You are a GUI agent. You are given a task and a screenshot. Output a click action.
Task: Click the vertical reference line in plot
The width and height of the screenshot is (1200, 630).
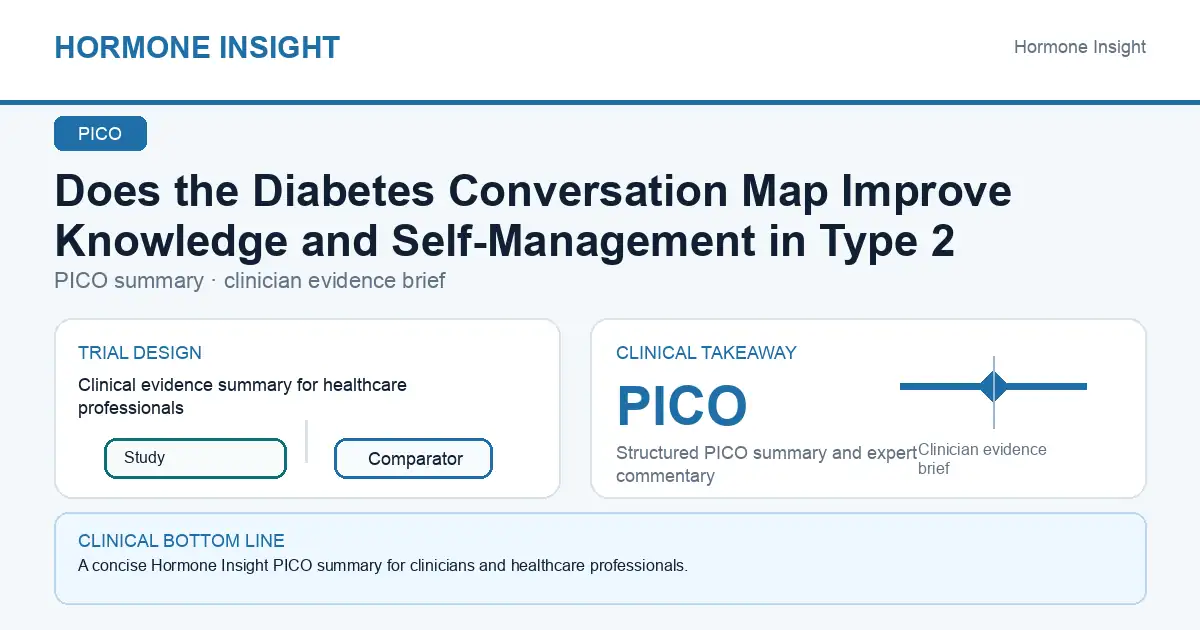click(x=994, y=392)
